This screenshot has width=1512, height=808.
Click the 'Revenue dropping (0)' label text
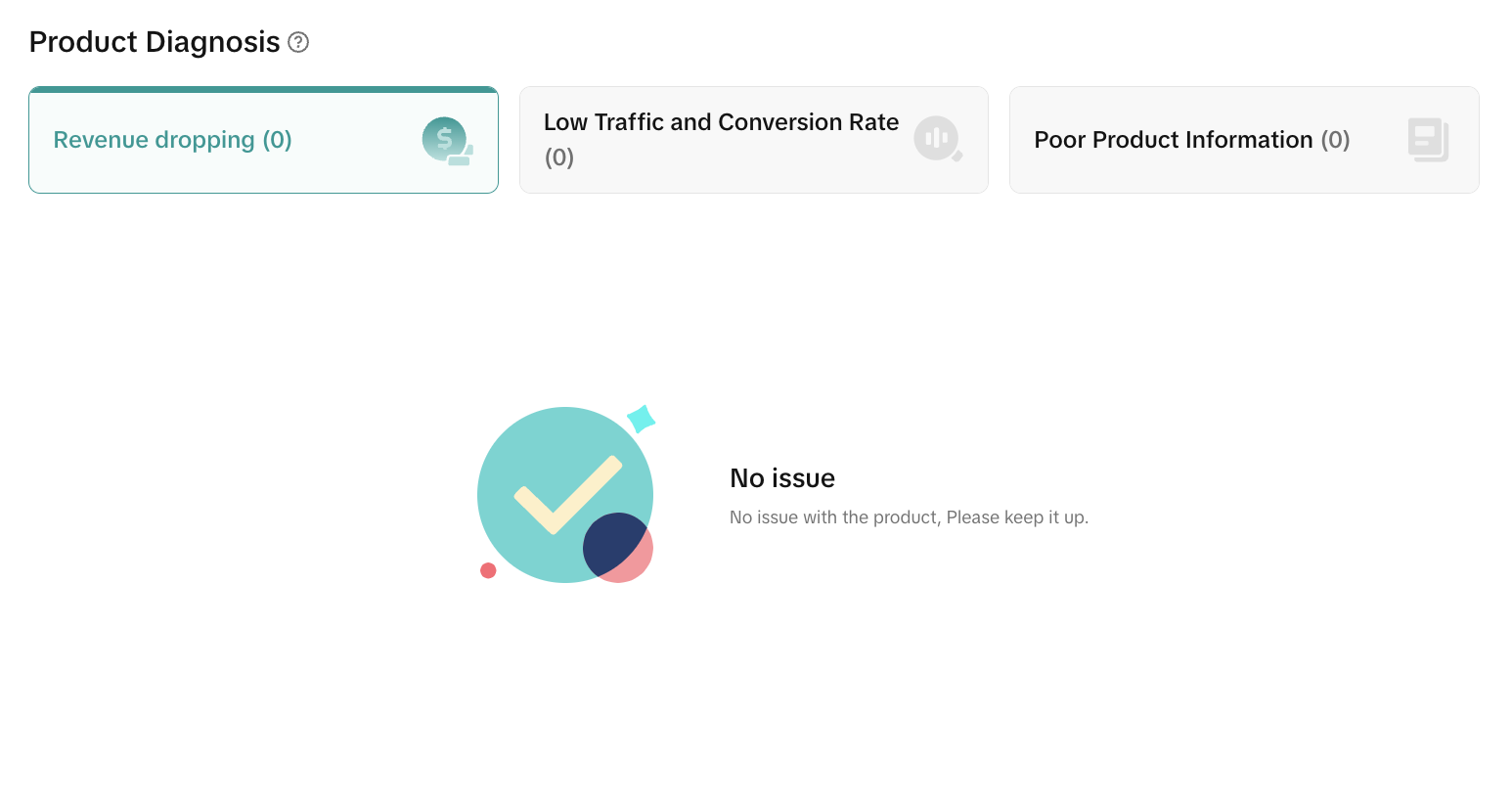click(172, 140)
